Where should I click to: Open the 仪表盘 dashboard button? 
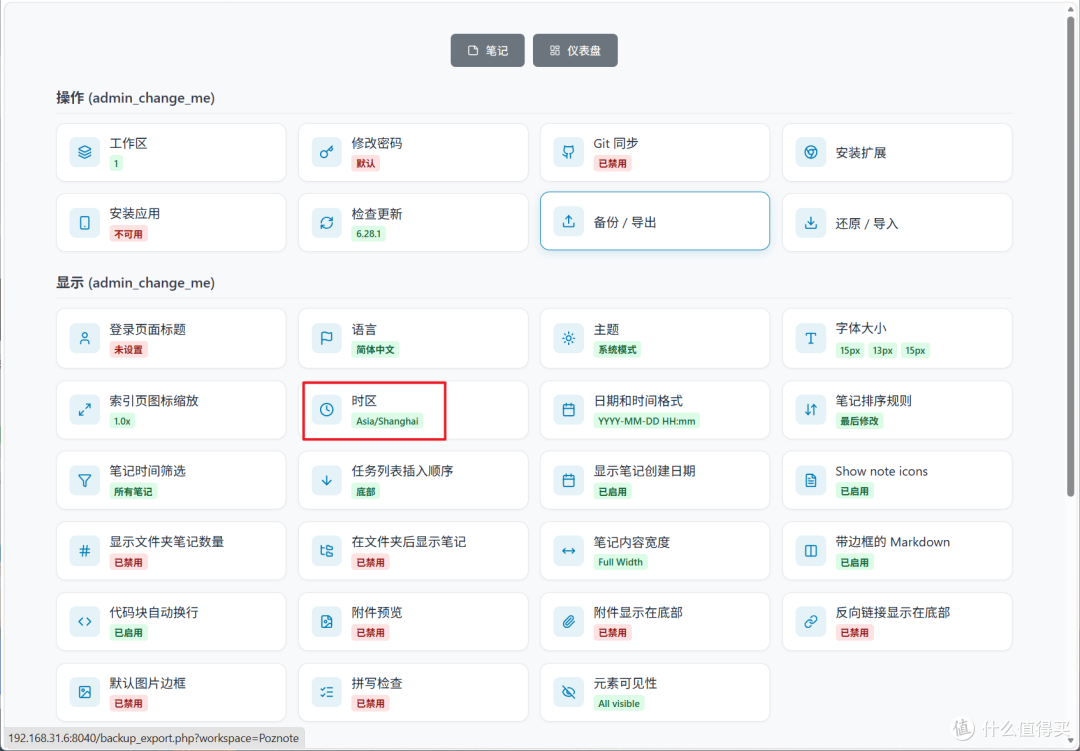575,50
